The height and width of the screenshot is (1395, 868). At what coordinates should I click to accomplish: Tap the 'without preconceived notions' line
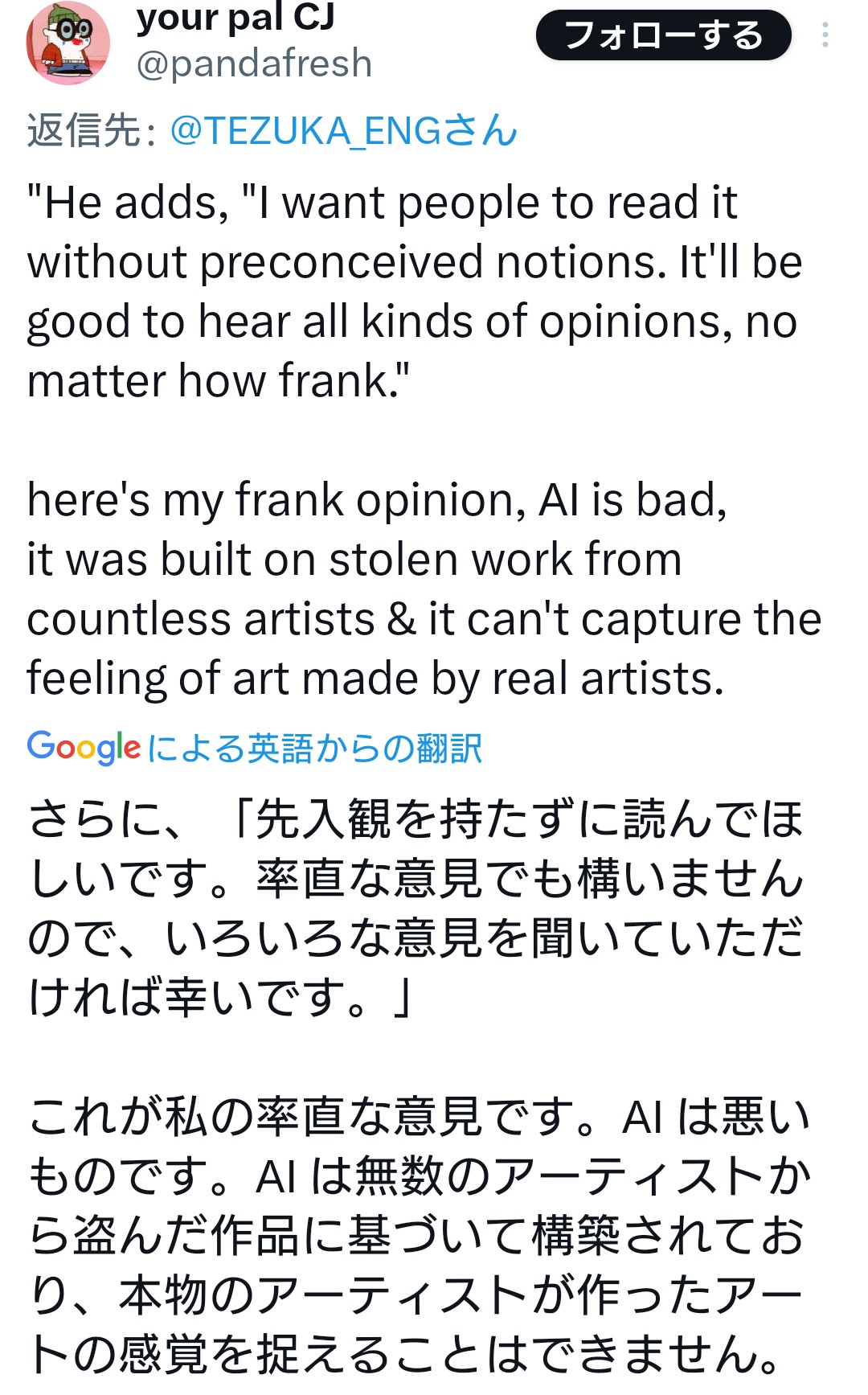pyautogui.click(x=414, y=262)
